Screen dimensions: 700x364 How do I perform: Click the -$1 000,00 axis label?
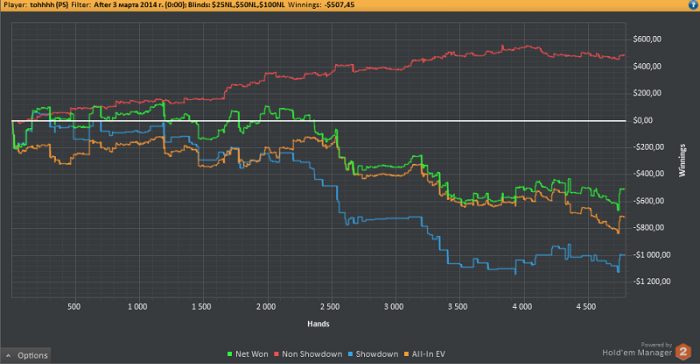[651, 255]
